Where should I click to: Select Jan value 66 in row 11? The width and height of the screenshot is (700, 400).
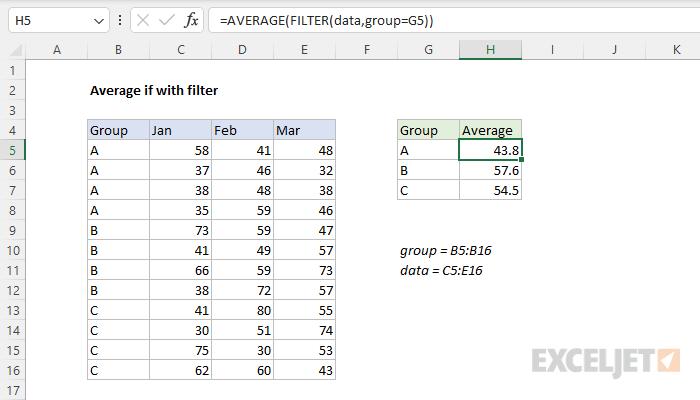180,271
